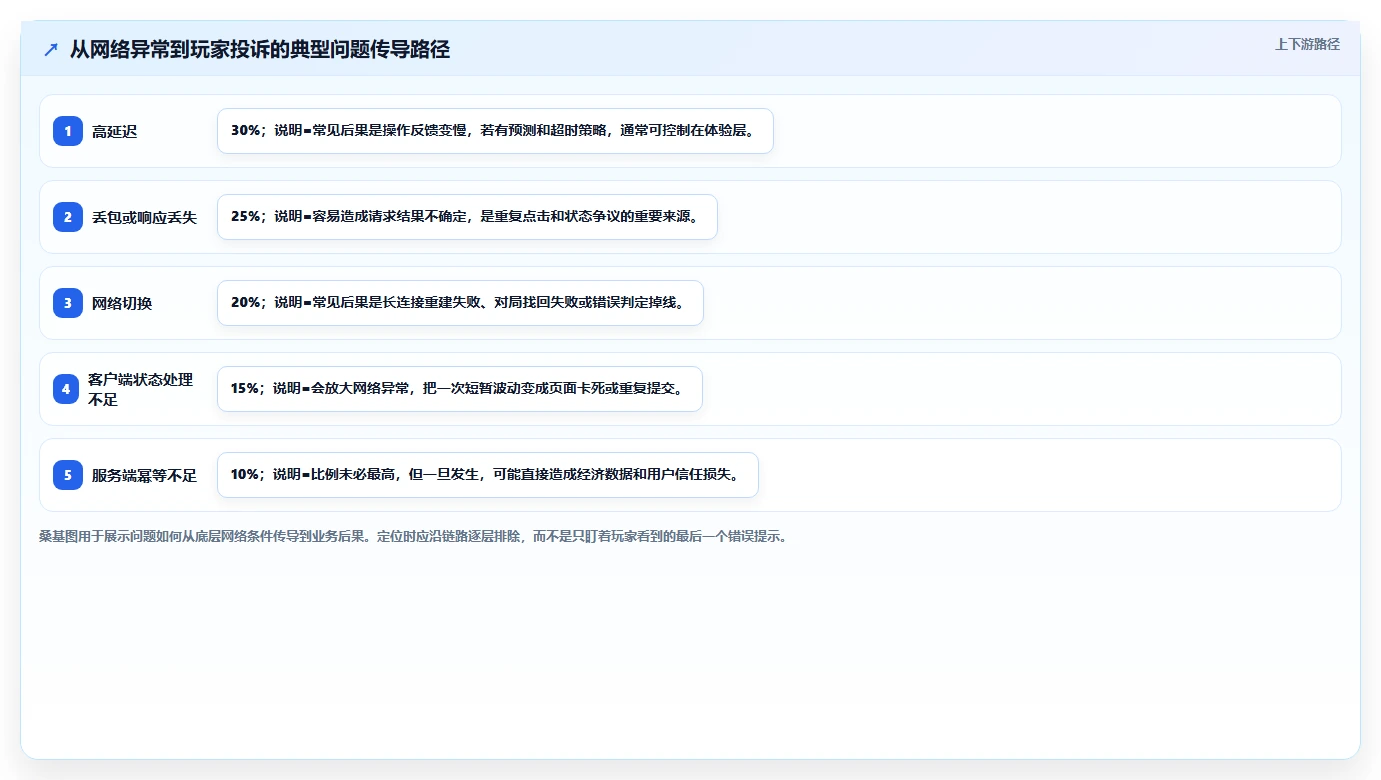Click the 15% description box about 页面卡死
The width and height of the screenshot is (1381, 780).
tap(460, 389)
